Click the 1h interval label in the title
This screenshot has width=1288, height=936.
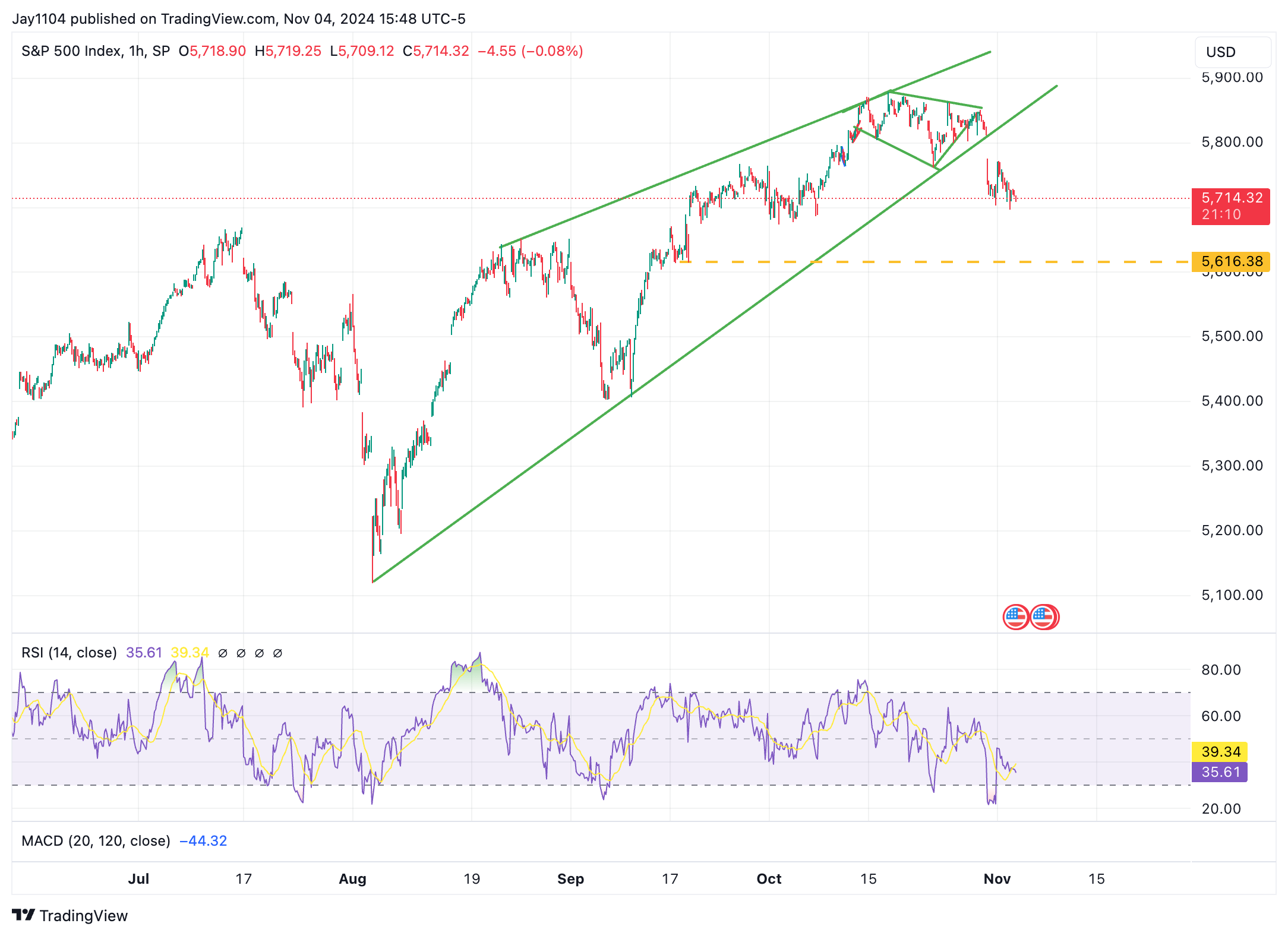coord(137,51)
